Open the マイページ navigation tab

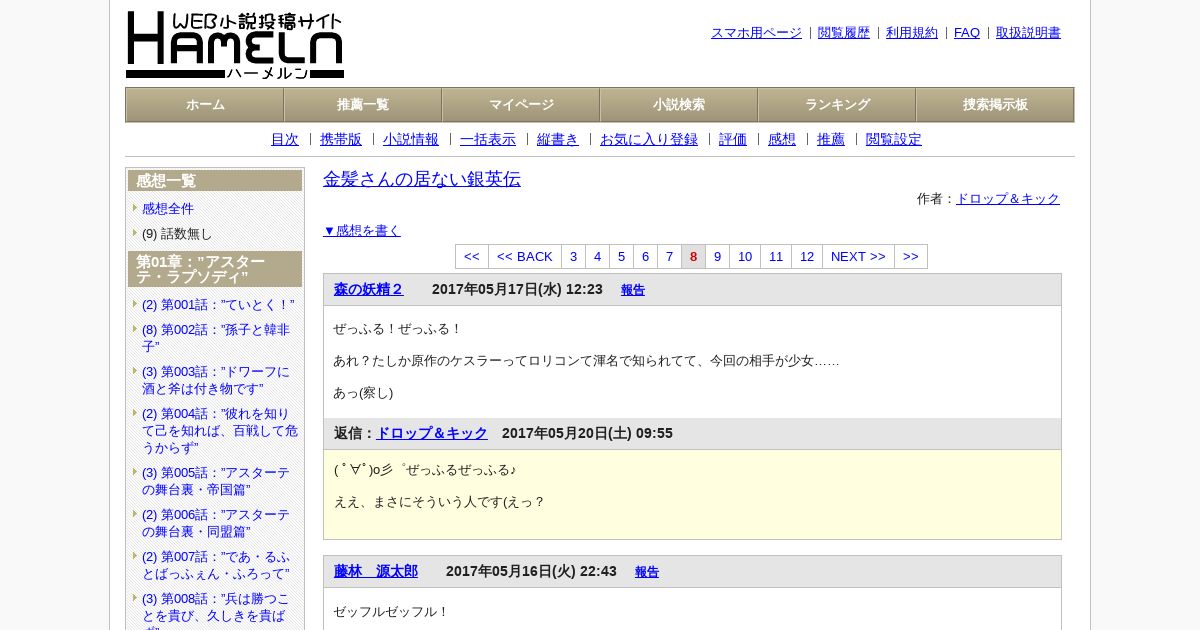[521, 105]
